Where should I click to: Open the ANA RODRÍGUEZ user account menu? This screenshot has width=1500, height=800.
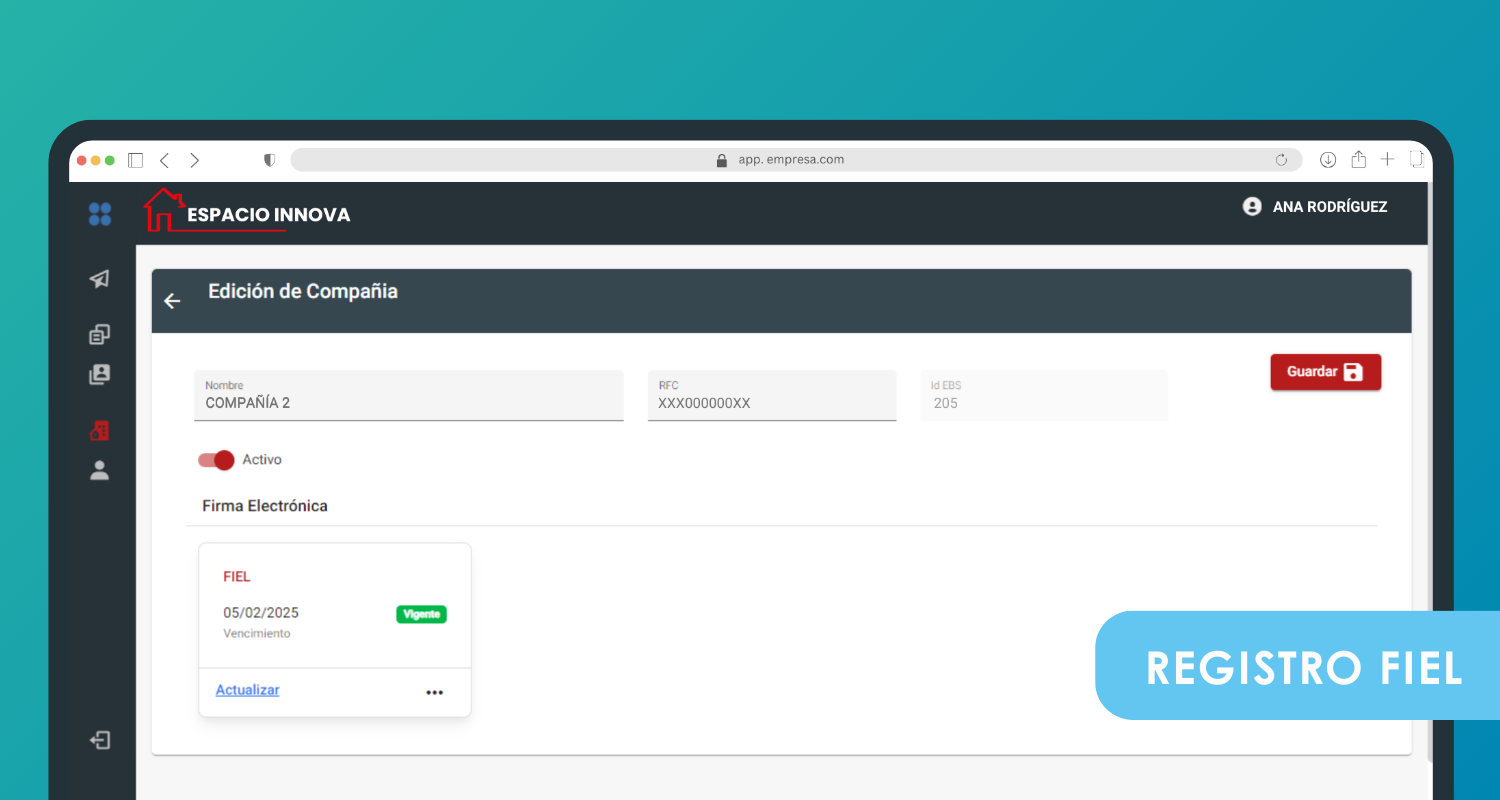click(1314, 207)
